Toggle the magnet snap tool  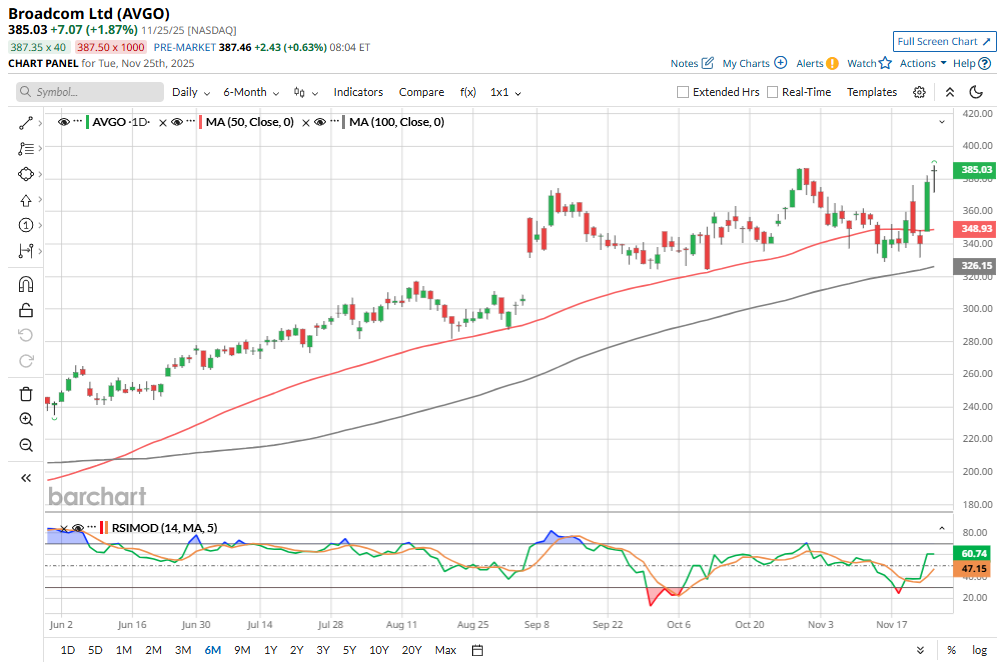(x=26, y=284)
